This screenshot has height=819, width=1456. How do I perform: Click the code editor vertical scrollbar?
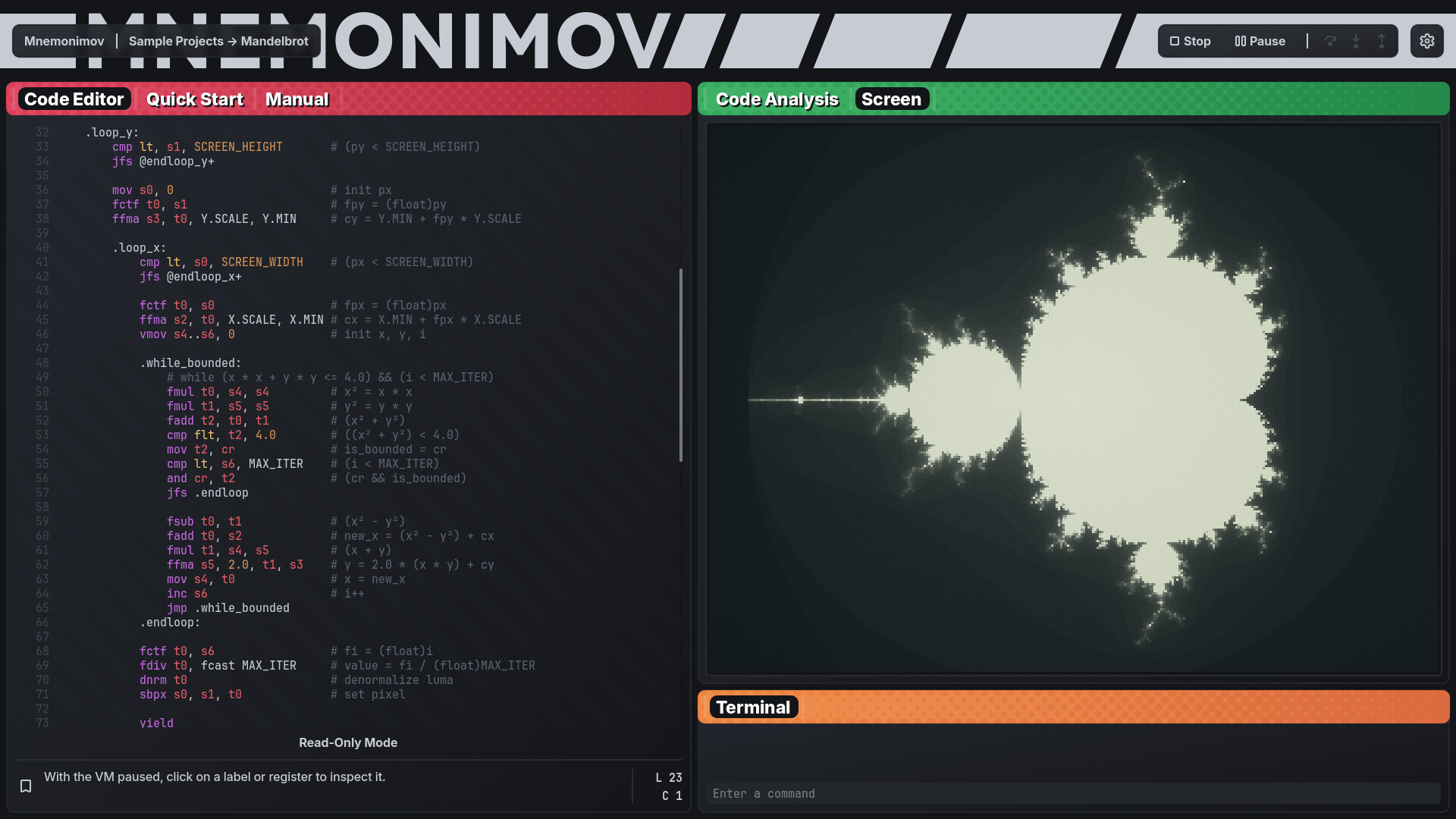pos(680,365)
